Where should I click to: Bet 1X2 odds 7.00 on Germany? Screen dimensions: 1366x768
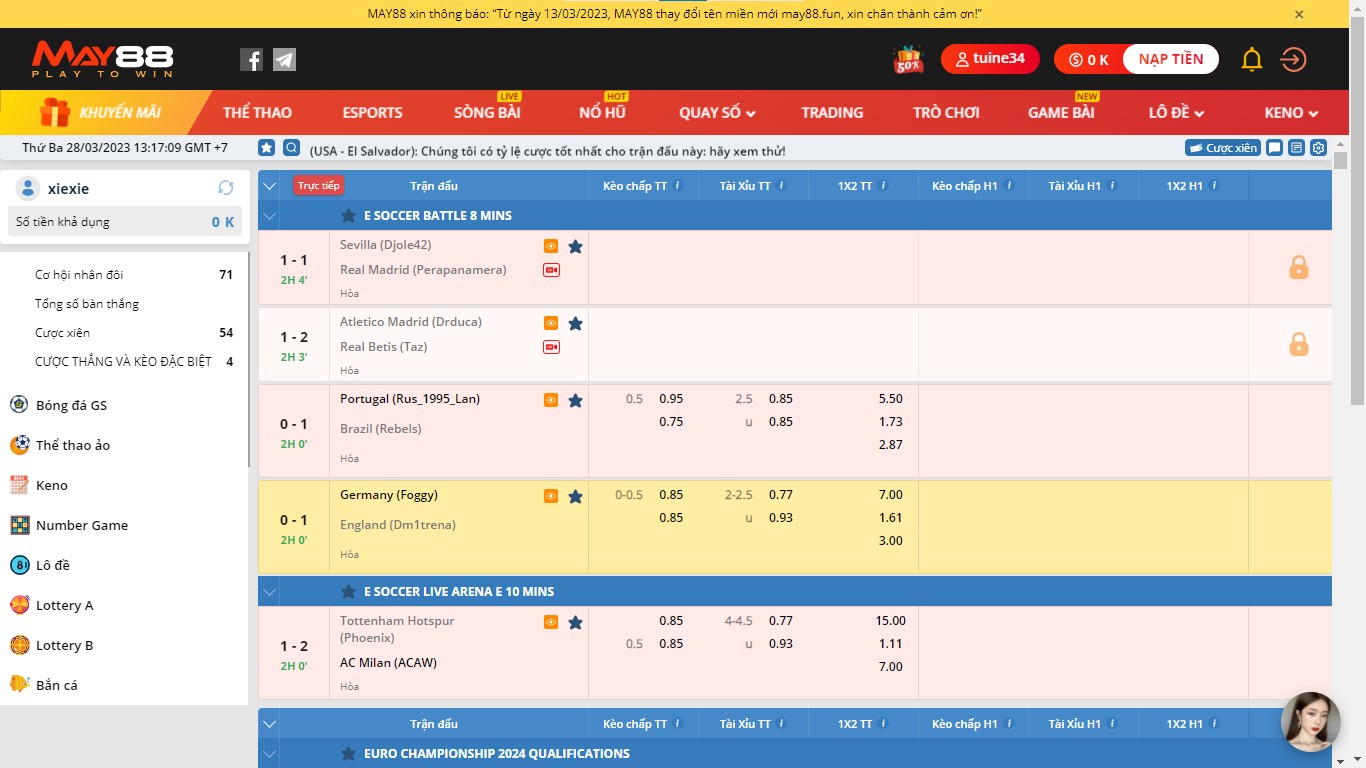(890, 495)
